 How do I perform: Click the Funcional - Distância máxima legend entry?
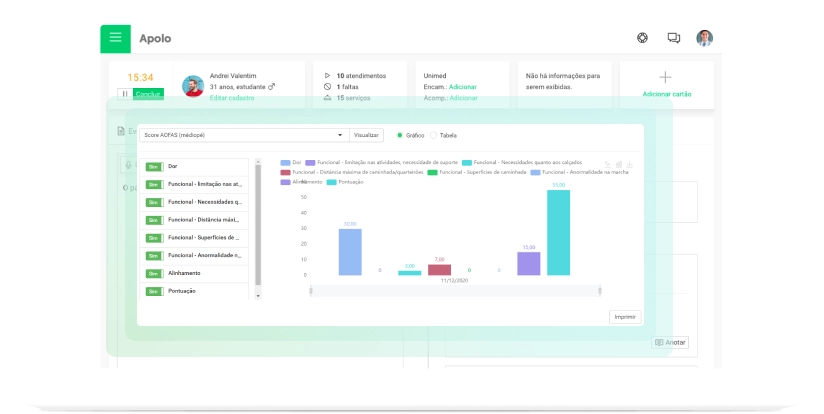click(352, 172)
